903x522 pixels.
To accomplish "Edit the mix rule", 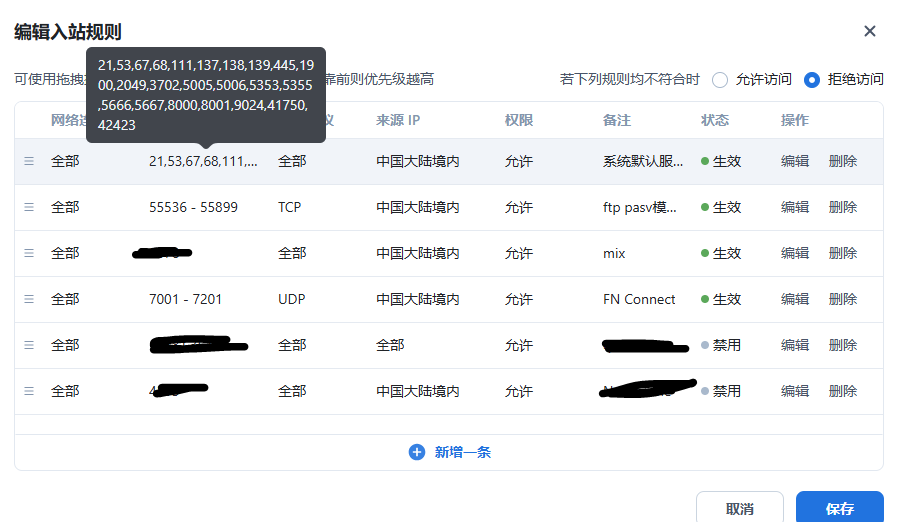I will [x=795, y=254].
